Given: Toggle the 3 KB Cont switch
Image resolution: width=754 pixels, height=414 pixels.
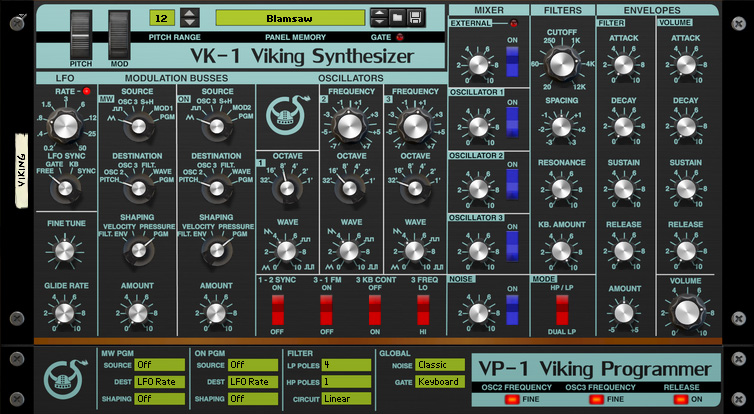Looking at the screenshot, I should pos(375,310).
